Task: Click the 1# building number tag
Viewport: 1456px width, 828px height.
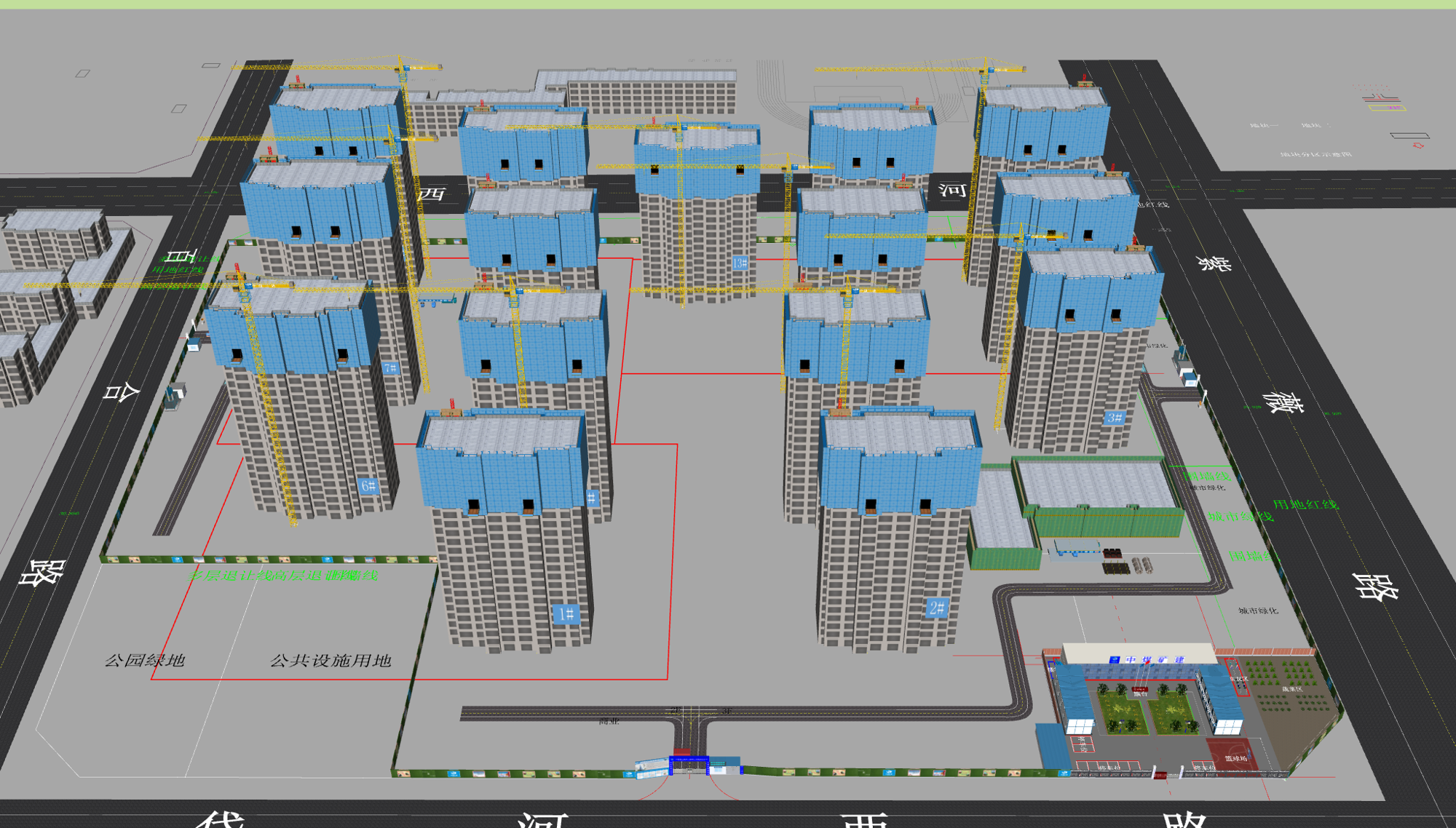Action: point(566,615)
